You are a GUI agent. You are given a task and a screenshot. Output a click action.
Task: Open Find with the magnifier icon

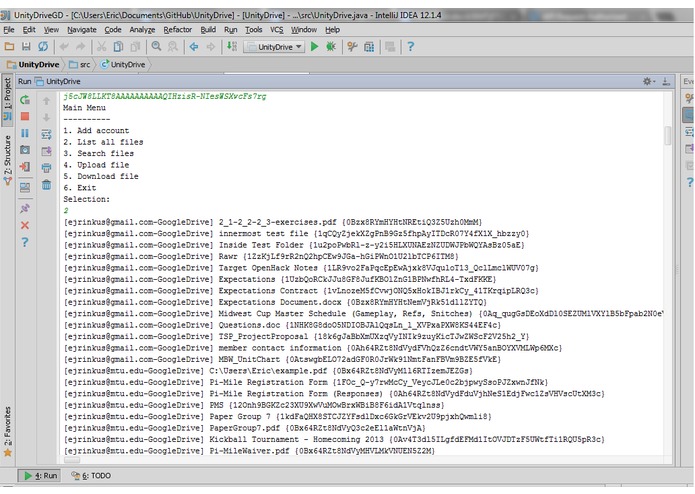click(x=156, y=46)
